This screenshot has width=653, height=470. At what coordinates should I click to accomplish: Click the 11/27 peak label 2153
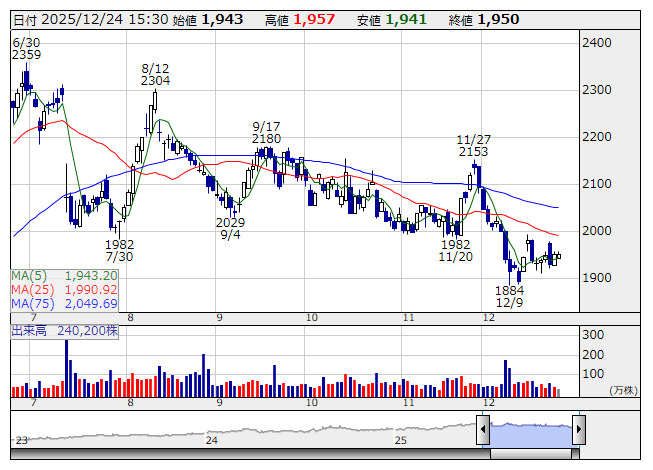click(473, 151)
